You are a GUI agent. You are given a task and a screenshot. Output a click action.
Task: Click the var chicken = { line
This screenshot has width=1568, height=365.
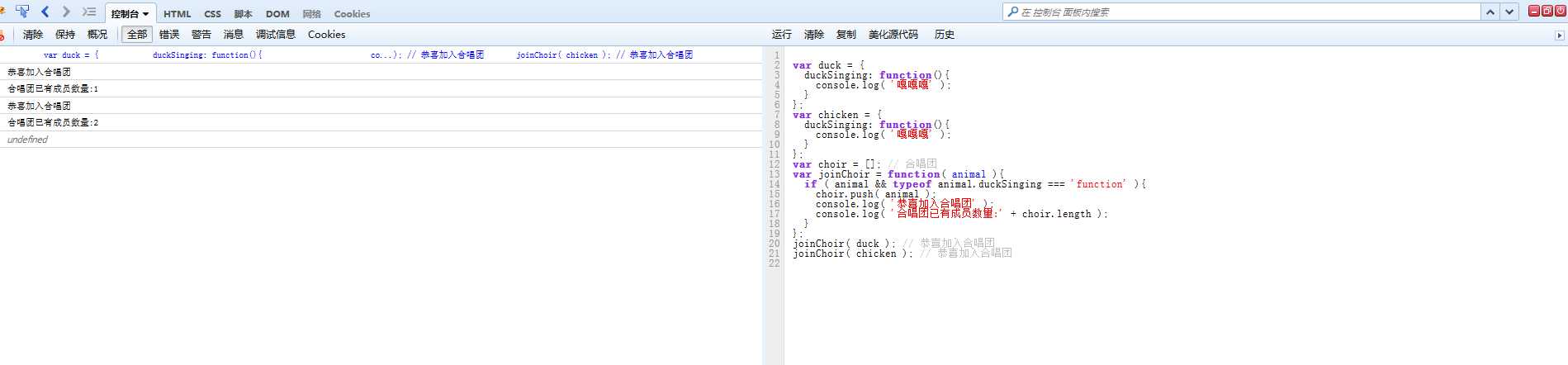(x=837, y=115)
